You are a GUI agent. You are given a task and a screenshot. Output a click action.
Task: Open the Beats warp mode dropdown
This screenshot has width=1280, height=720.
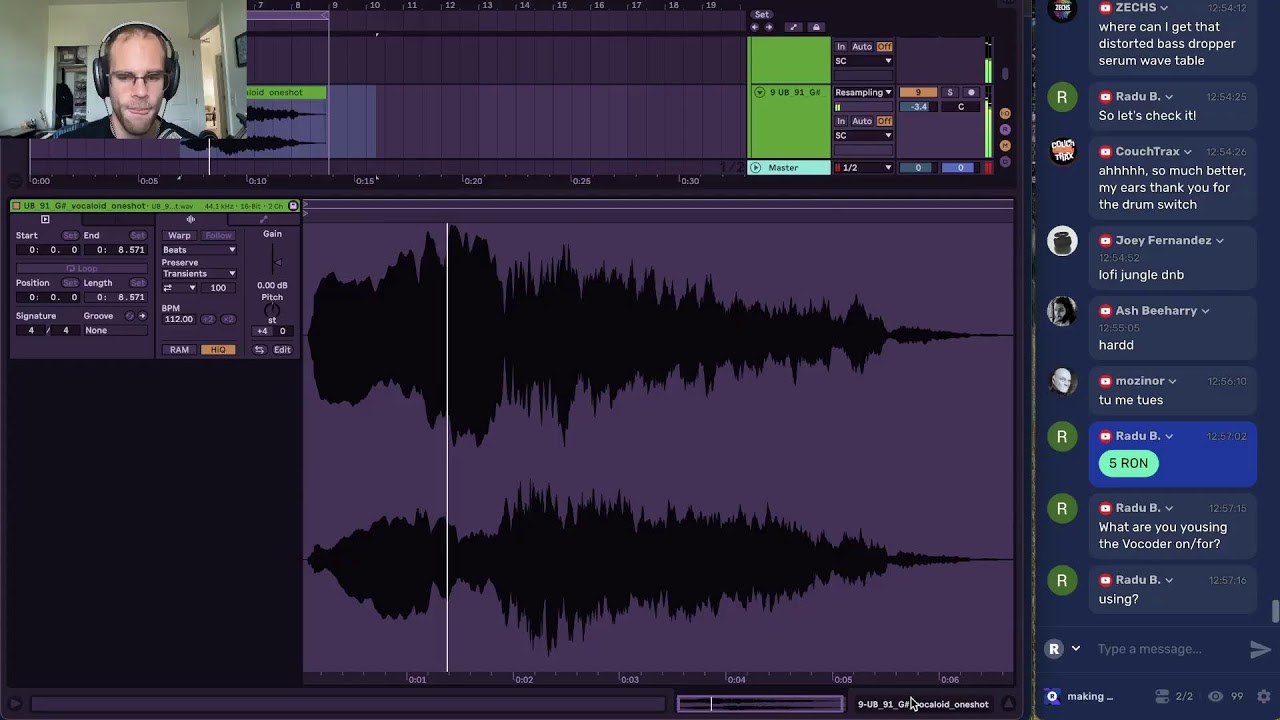(x=199, y=250)
